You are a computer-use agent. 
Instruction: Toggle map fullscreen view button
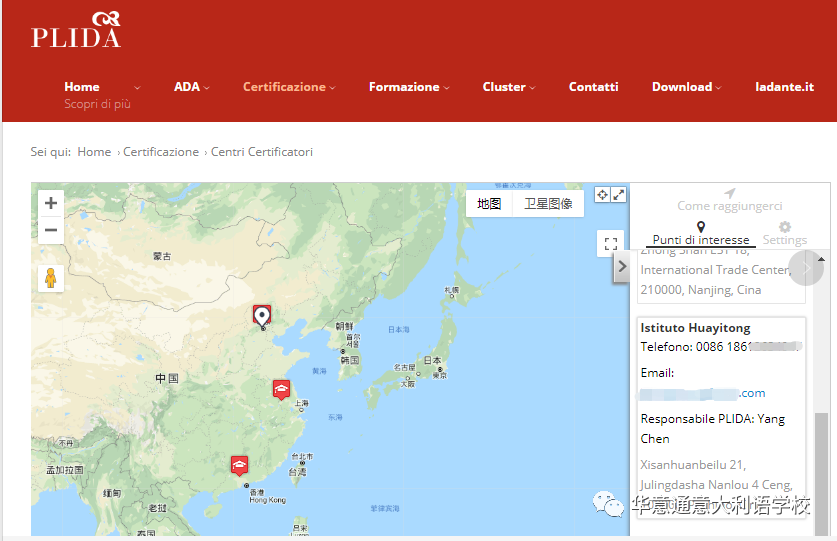coord(611,244)
